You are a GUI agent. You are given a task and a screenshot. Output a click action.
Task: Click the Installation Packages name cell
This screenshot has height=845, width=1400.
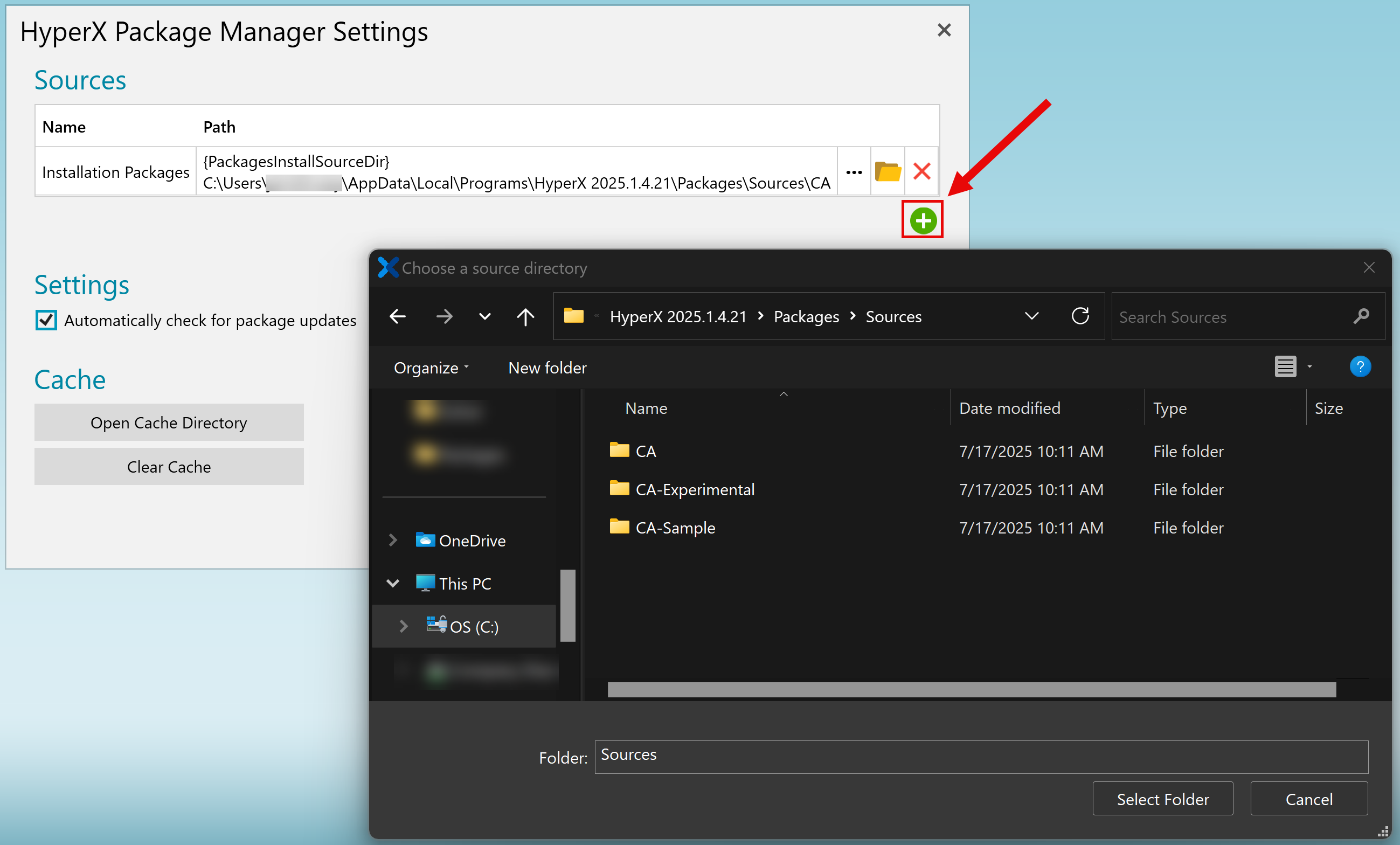pos(116,171)
